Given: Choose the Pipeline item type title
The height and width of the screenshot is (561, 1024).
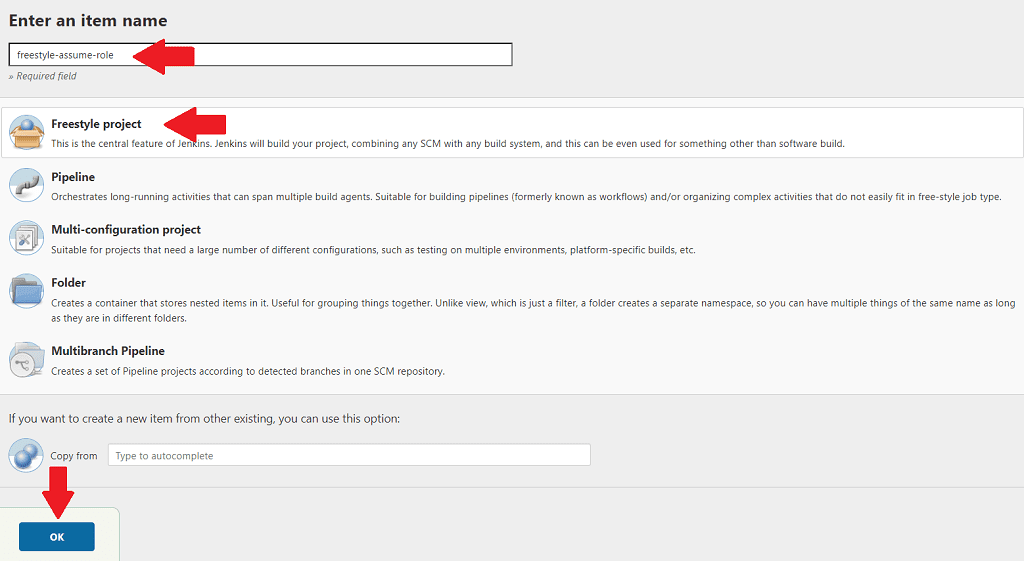Looking at the screenshot, I should pos(73,177).
